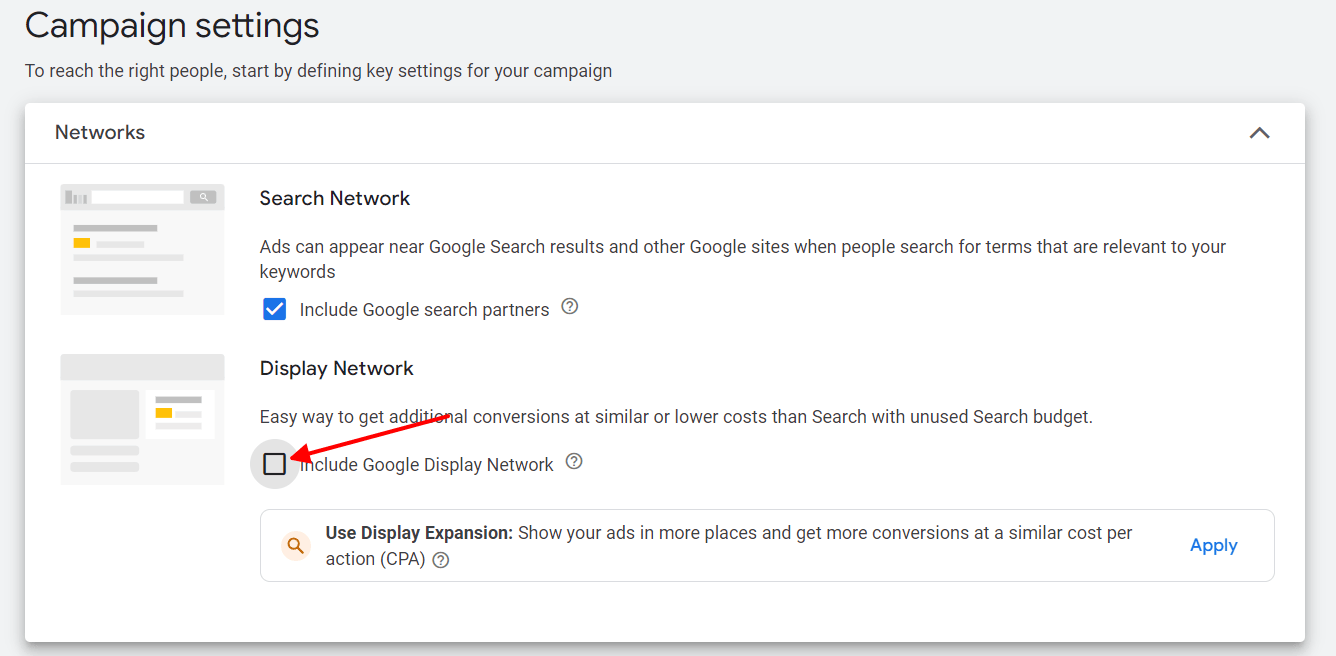1336x656 pixels.
Task: Toggle the Display Network checkbox on
Action: click(x=274, y=463)
